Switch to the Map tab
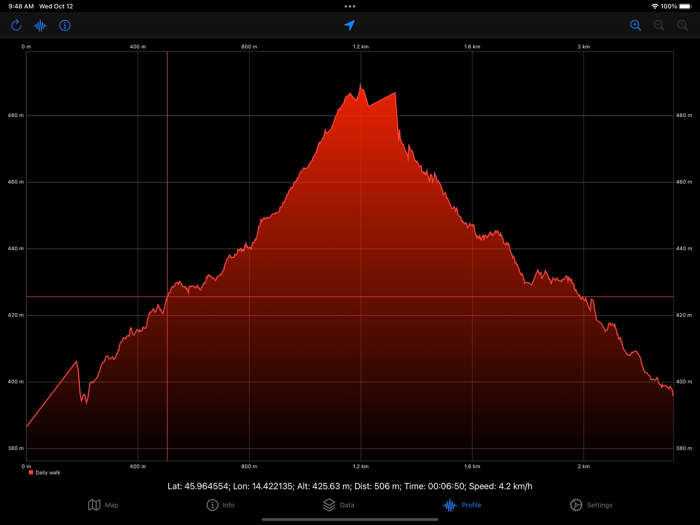This screenshot has height=525, width=700. pyautogui.click(x=103, y=505)
